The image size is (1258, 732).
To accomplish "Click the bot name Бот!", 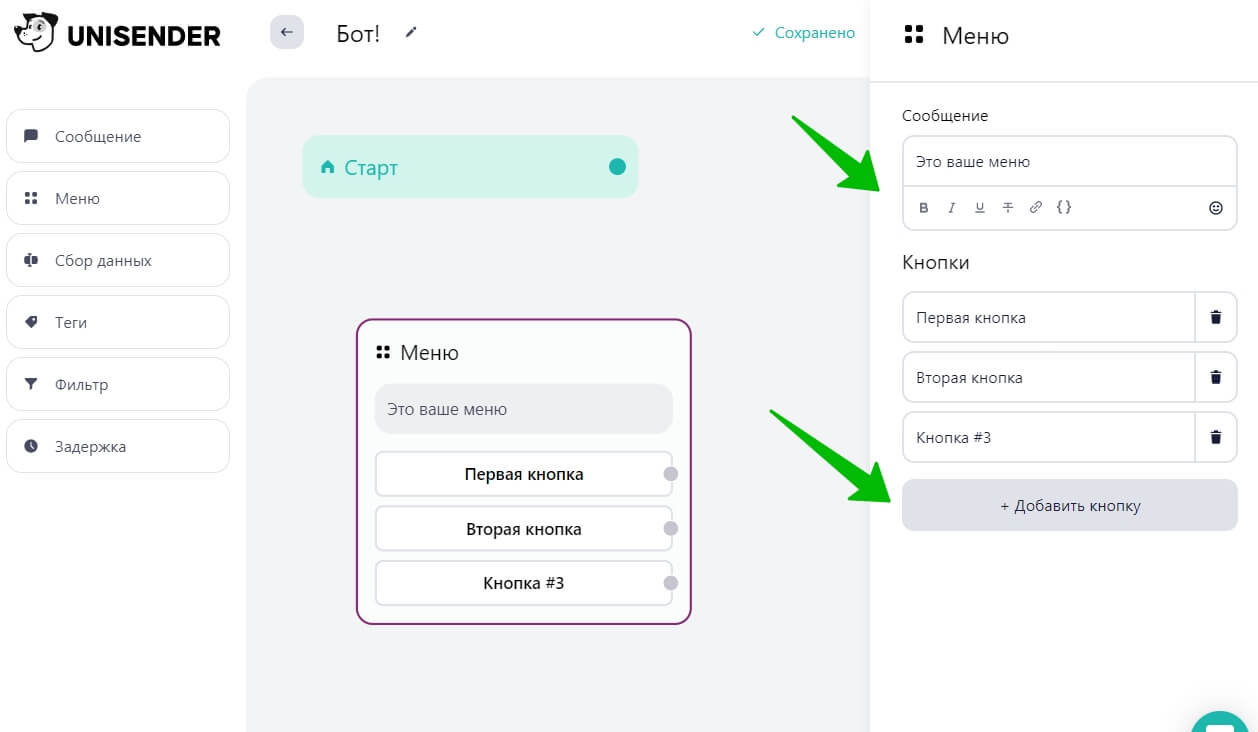I will pyautogui.click(x=358, y=33).
